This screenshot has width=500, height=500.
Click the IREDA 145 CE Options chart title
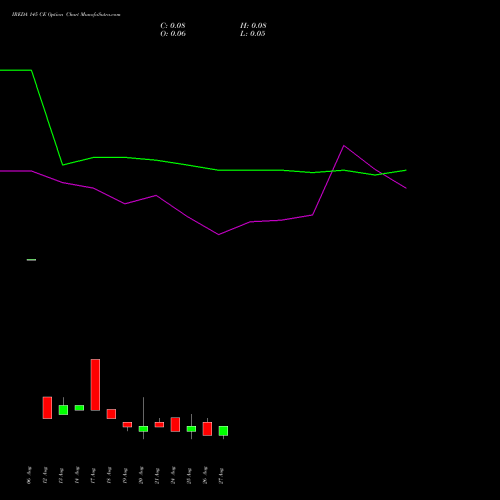pyautogui.click(x=66, y=15)
